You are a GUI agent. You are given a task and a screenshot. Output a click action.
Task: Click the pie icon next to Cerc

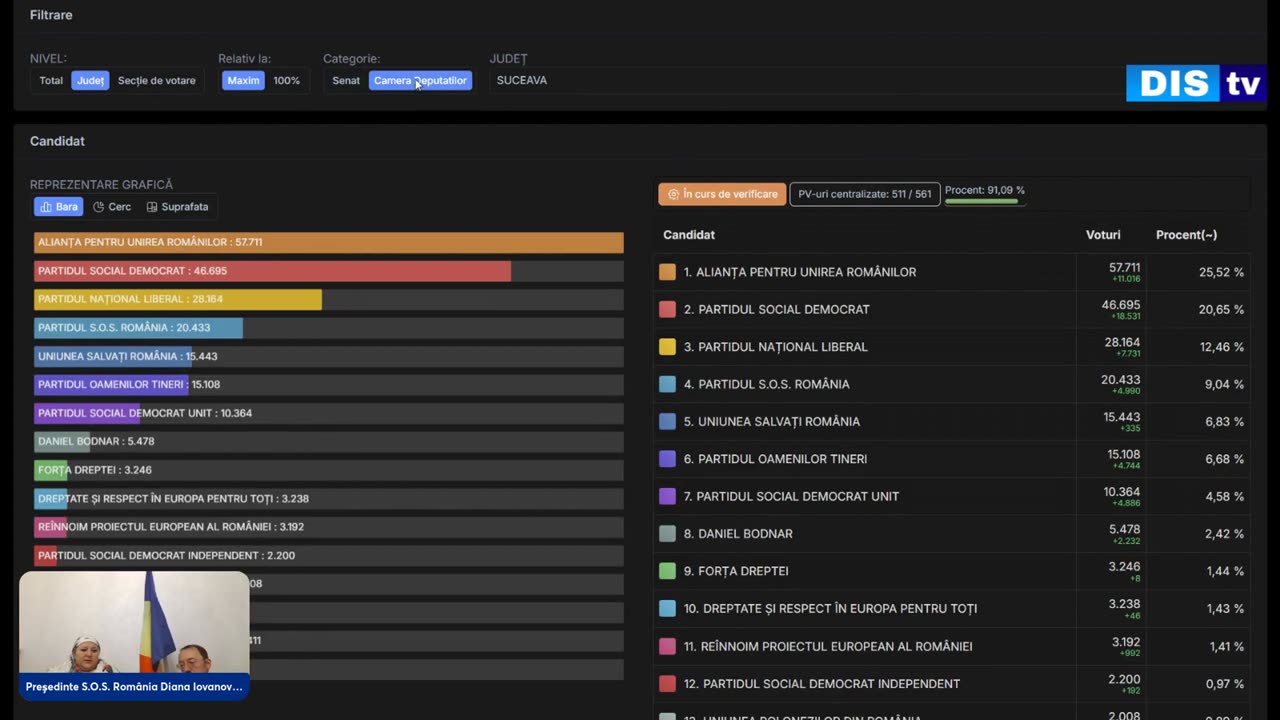[x=99, y=207]
